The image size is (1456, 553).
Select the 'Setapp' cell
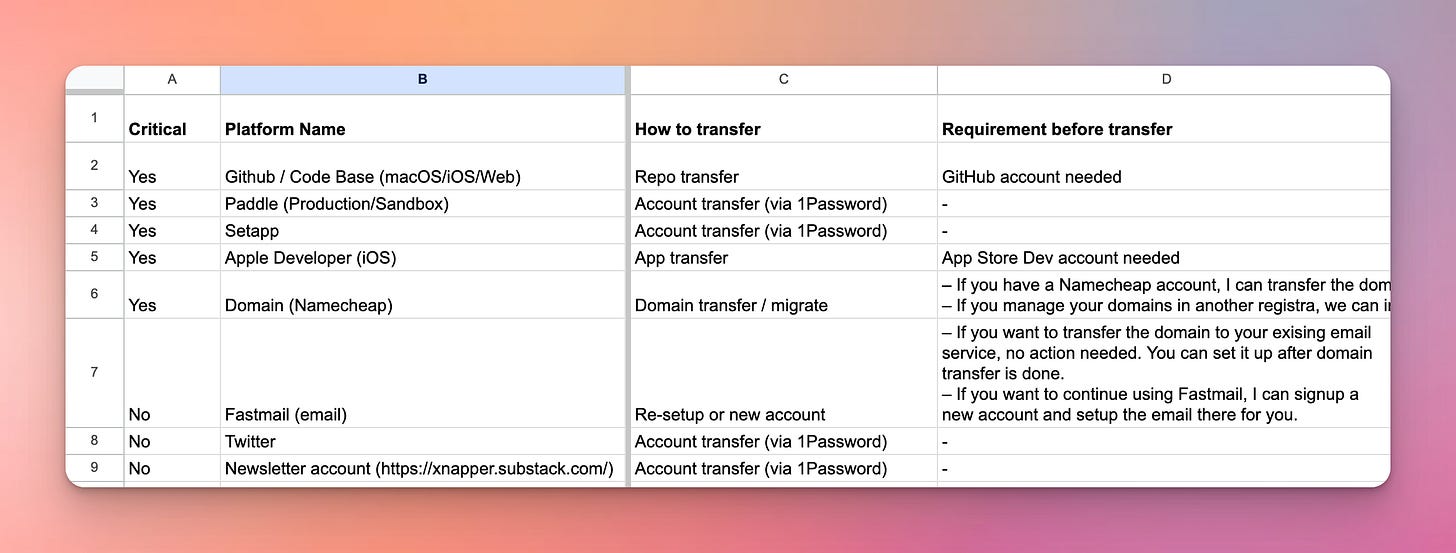pyautogui.click(x=423, y=230)
